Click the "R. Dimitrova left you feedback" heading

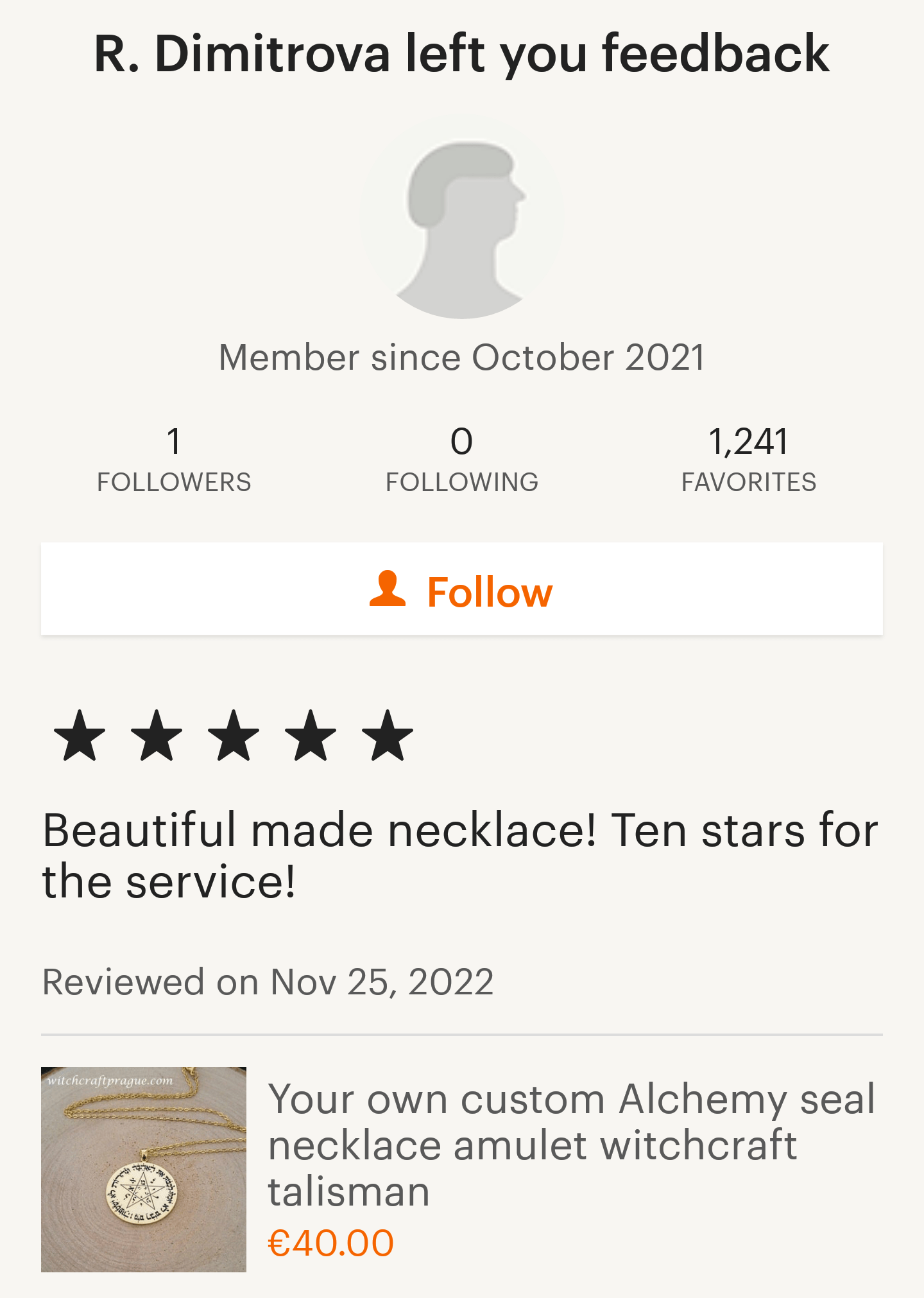coord(462,54)
